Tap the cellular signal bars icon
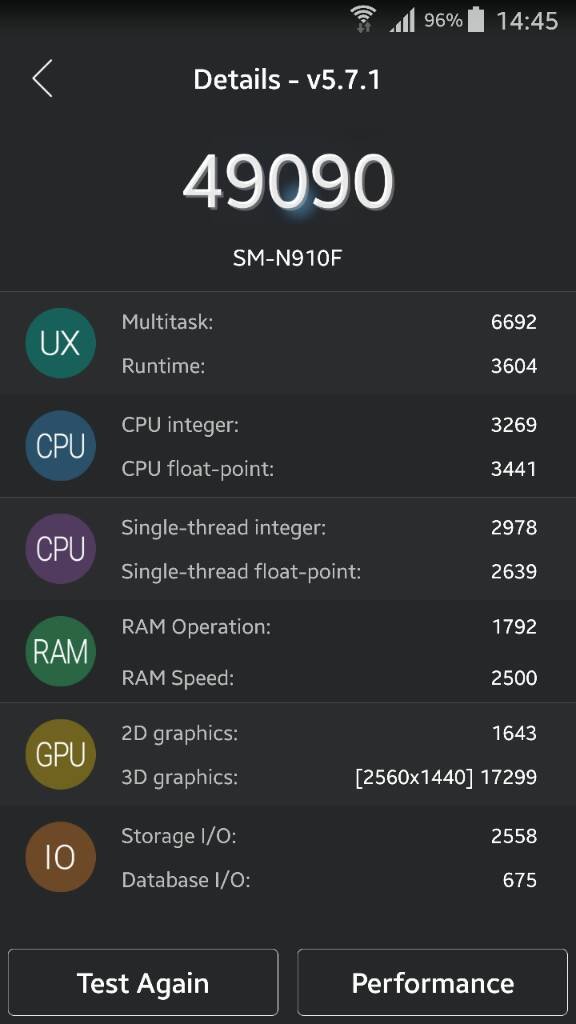This screenshot has height=1024, width=576. (402, 21)
